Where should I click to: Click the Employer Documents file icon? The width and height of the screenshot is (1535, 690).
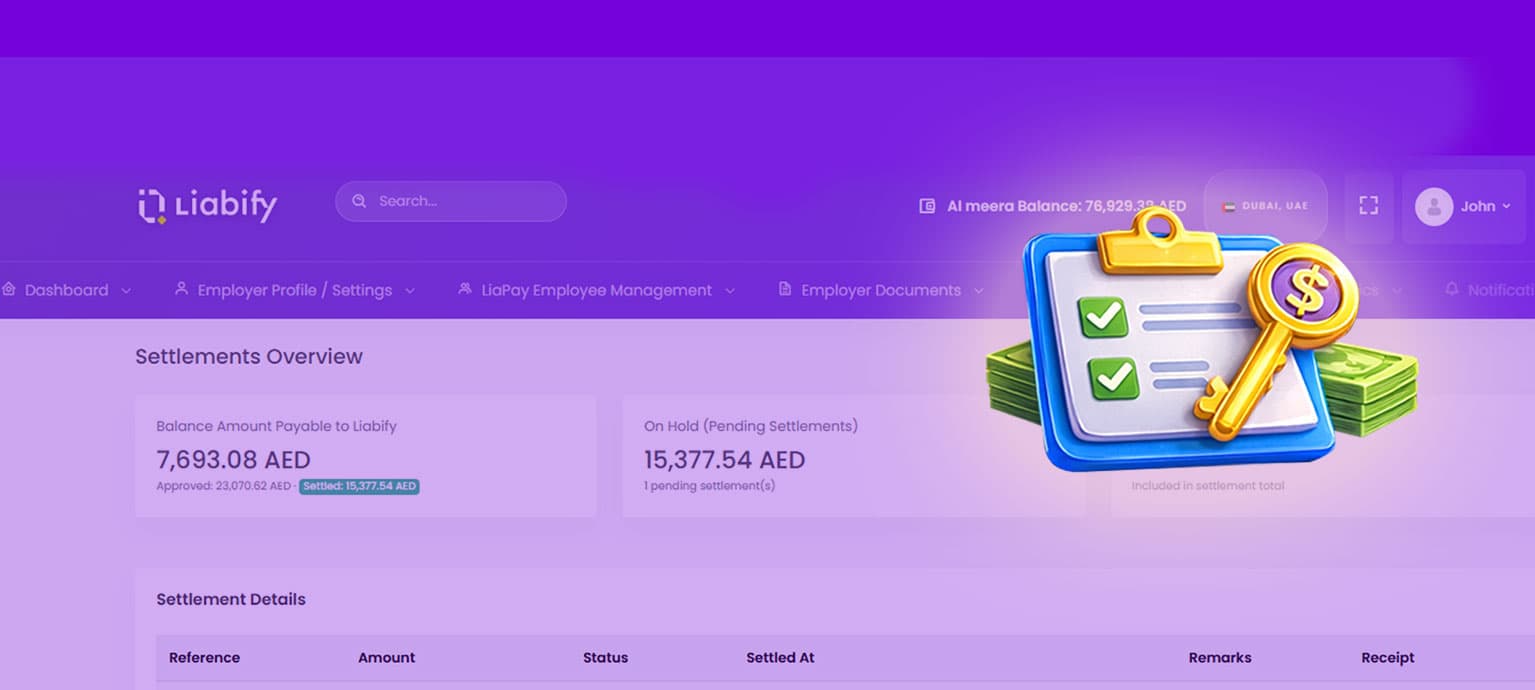(x=785, y=289)
